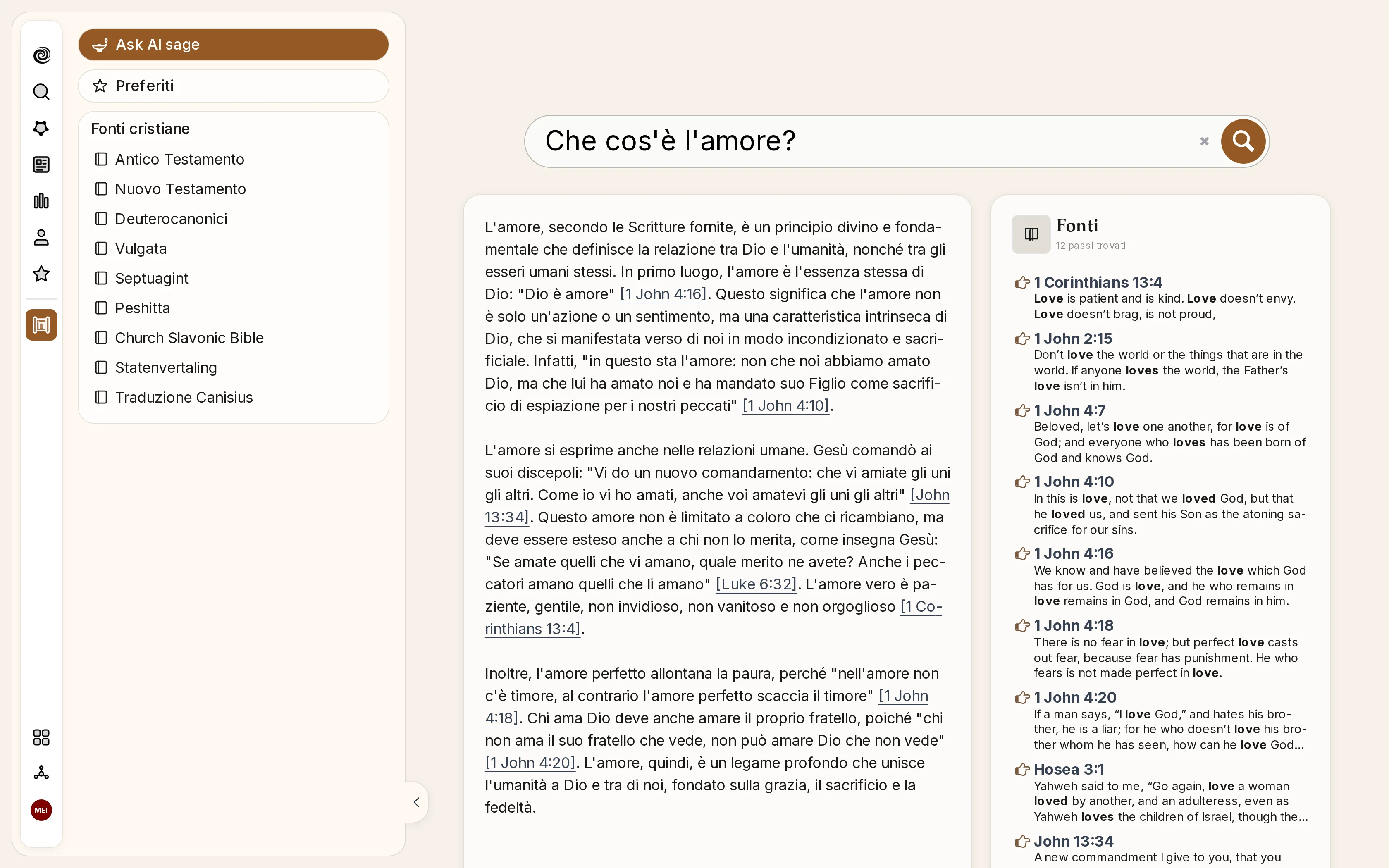Click the Fonti book icon
The height and width of the screenshot is (868, 1389).
1031,234
